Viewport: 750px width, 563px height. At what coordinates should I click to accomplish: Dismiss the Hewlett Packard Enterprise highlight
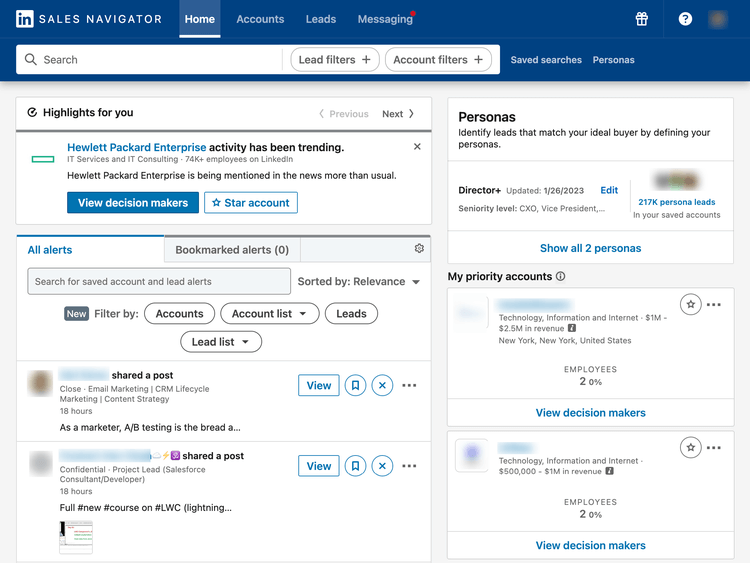click(417, 146)
